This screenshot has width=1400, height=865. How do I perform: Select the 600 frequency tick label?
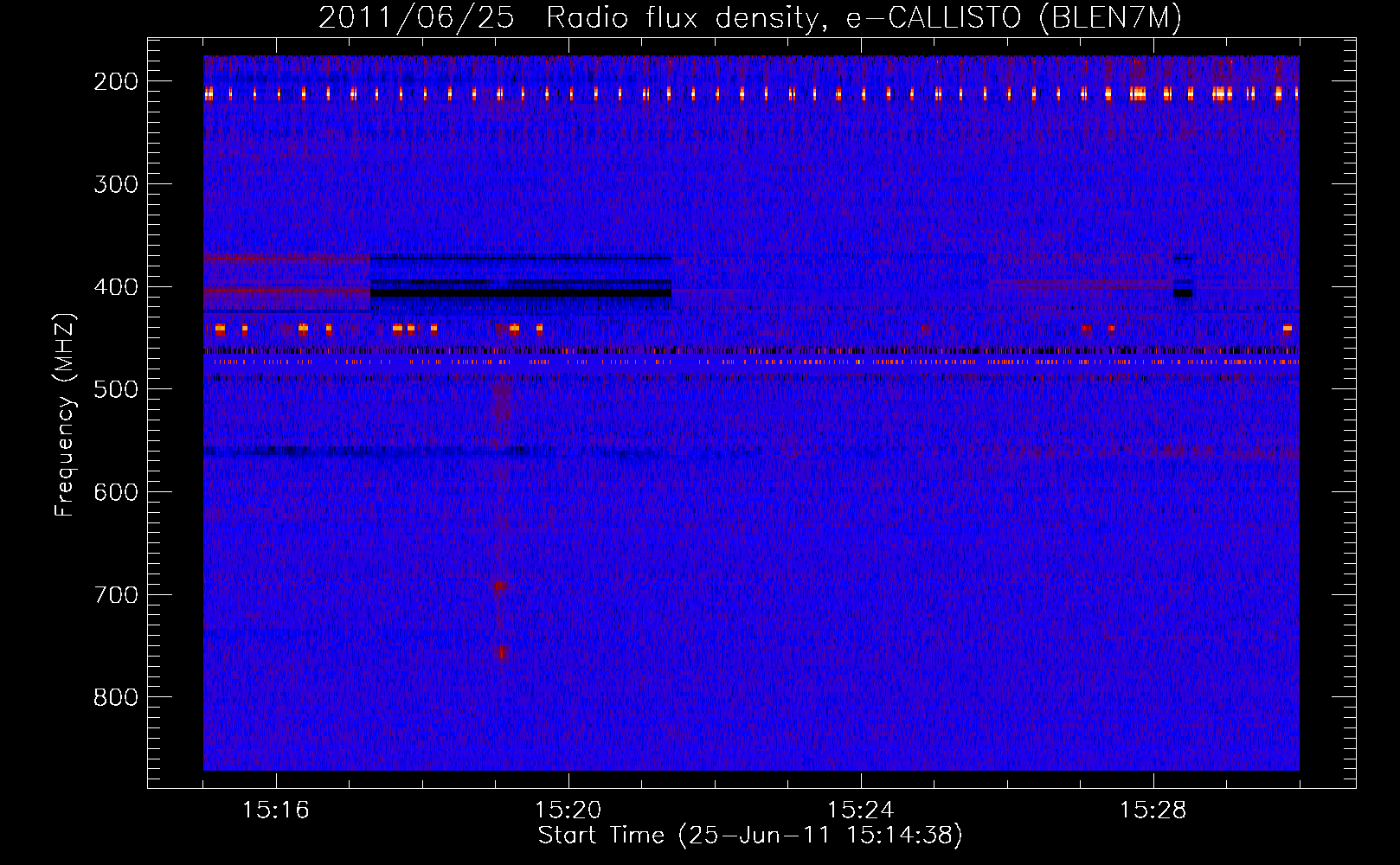(116, 492)
